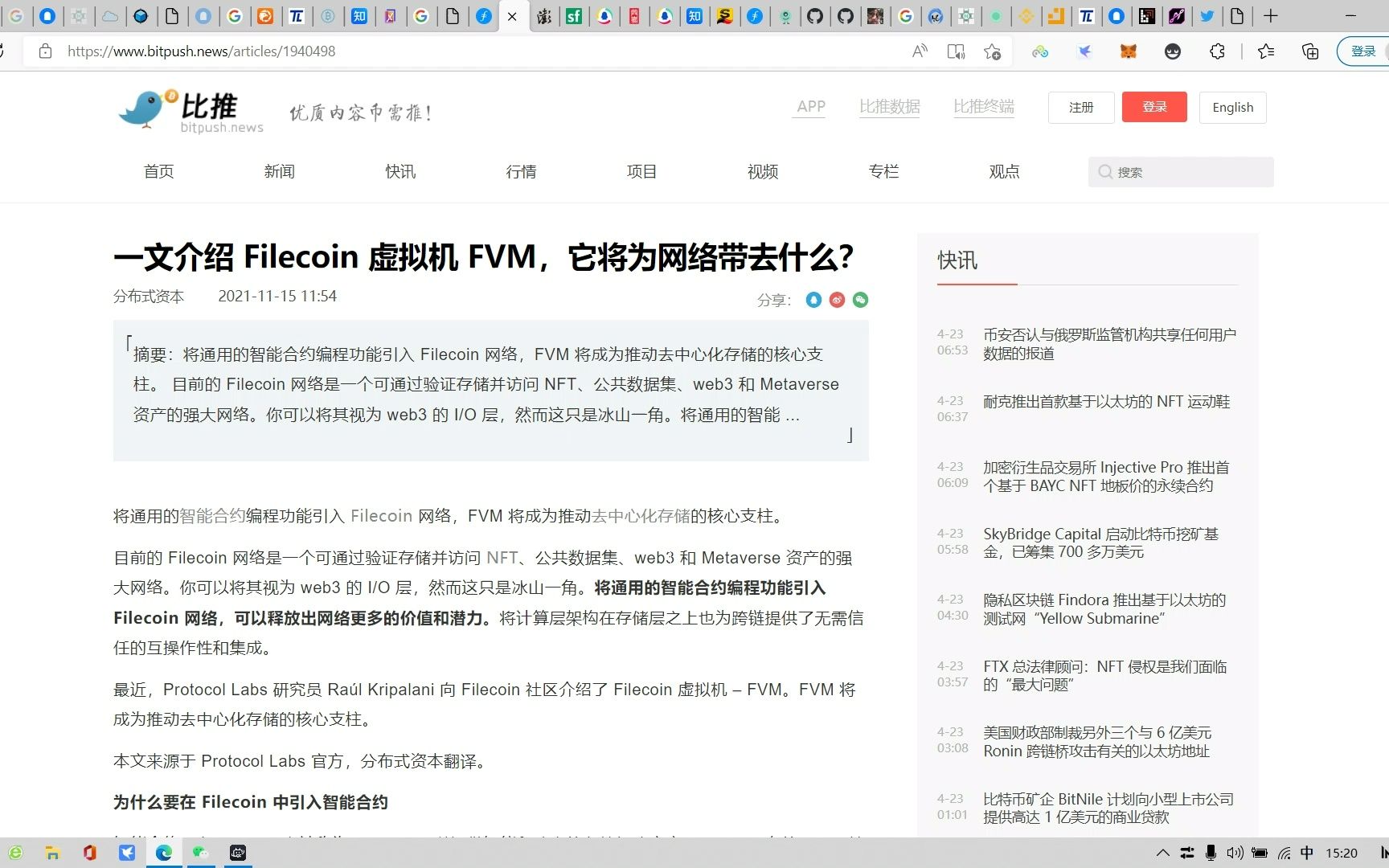Image resolution: width=1389 pixels, height=868 pixels.
Task: Open the APP link in header
Action: (811, 106)
